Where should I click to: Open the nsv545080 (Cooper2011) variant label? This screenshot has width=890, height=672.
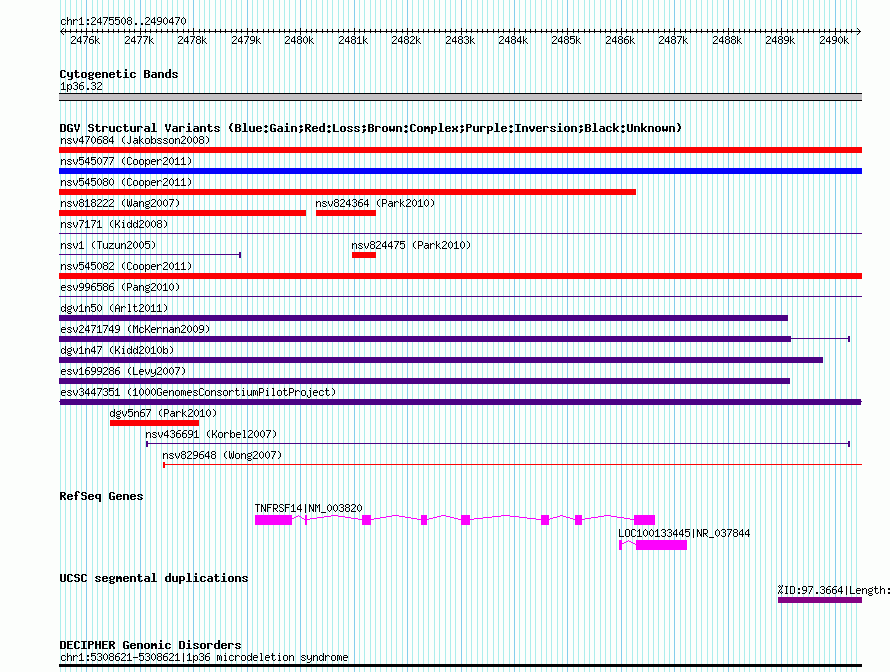point(126,182)
